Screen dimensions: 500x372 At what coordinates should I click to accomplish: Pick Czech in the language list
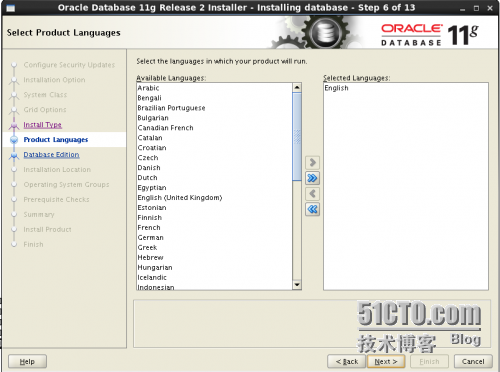(x=214, y=158)
